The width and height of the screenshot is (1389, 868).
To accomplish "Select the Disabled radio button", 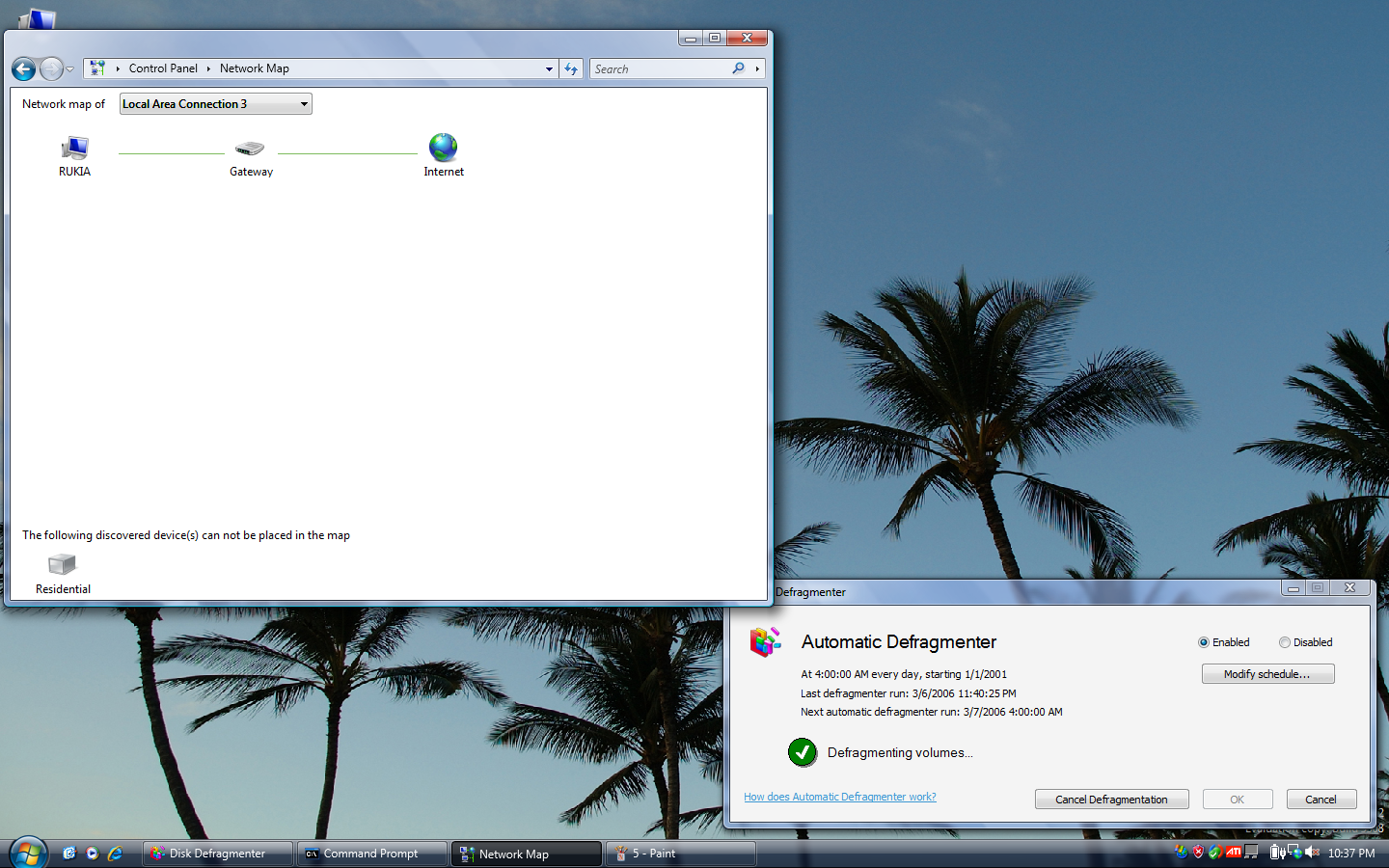I will [1285, 642].
